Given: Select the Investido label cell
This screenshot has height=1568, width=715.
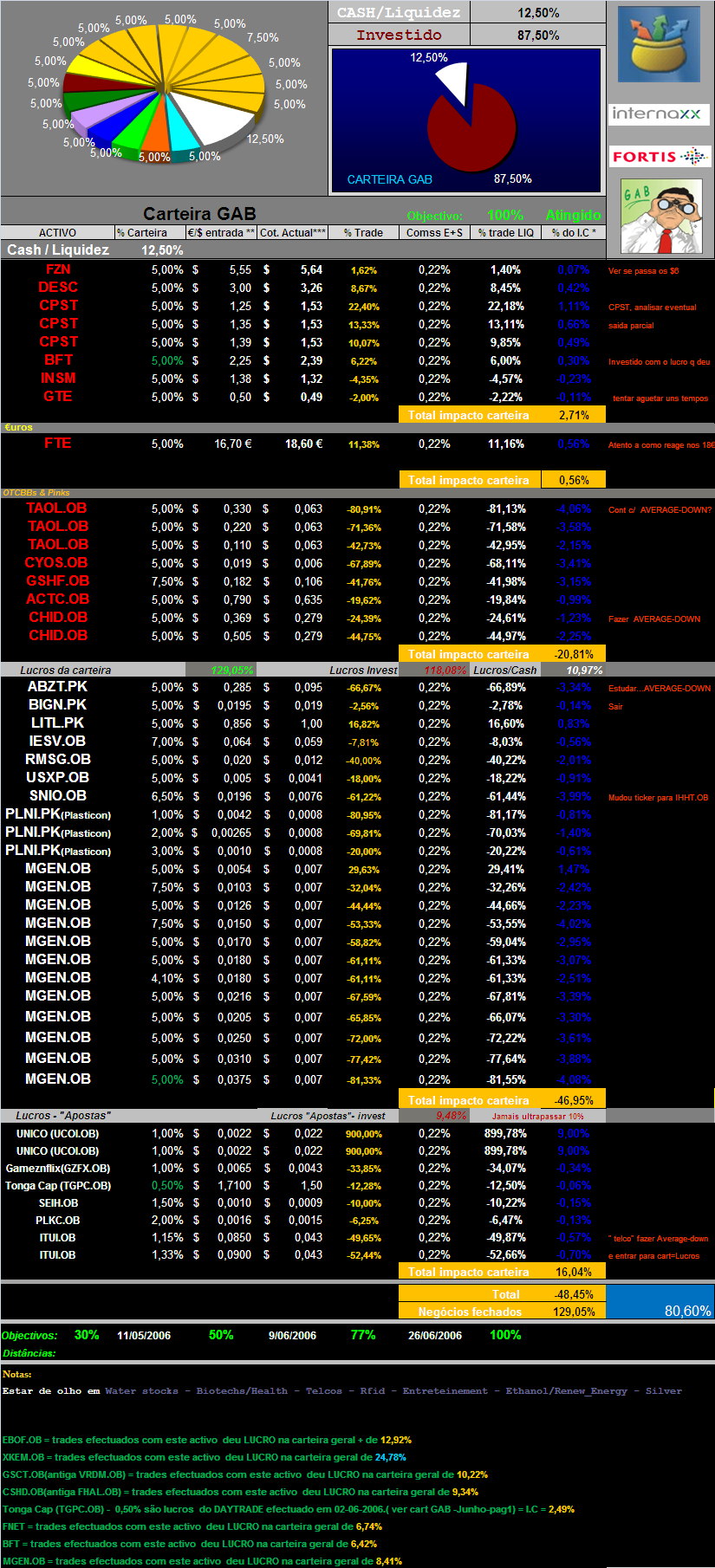Looking at the screenshot, I should click(x=400, y=35).
